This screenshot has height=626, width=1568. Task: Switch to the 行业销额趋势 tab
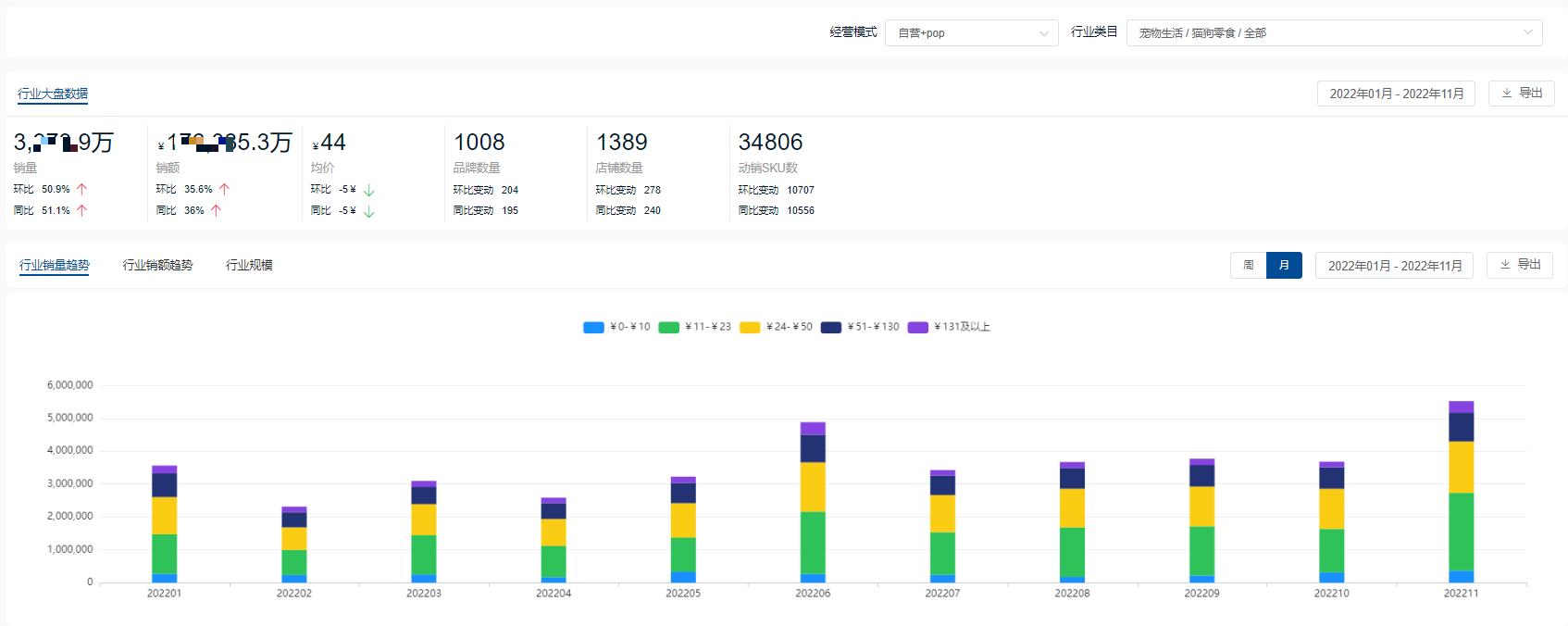click(157, 265)
